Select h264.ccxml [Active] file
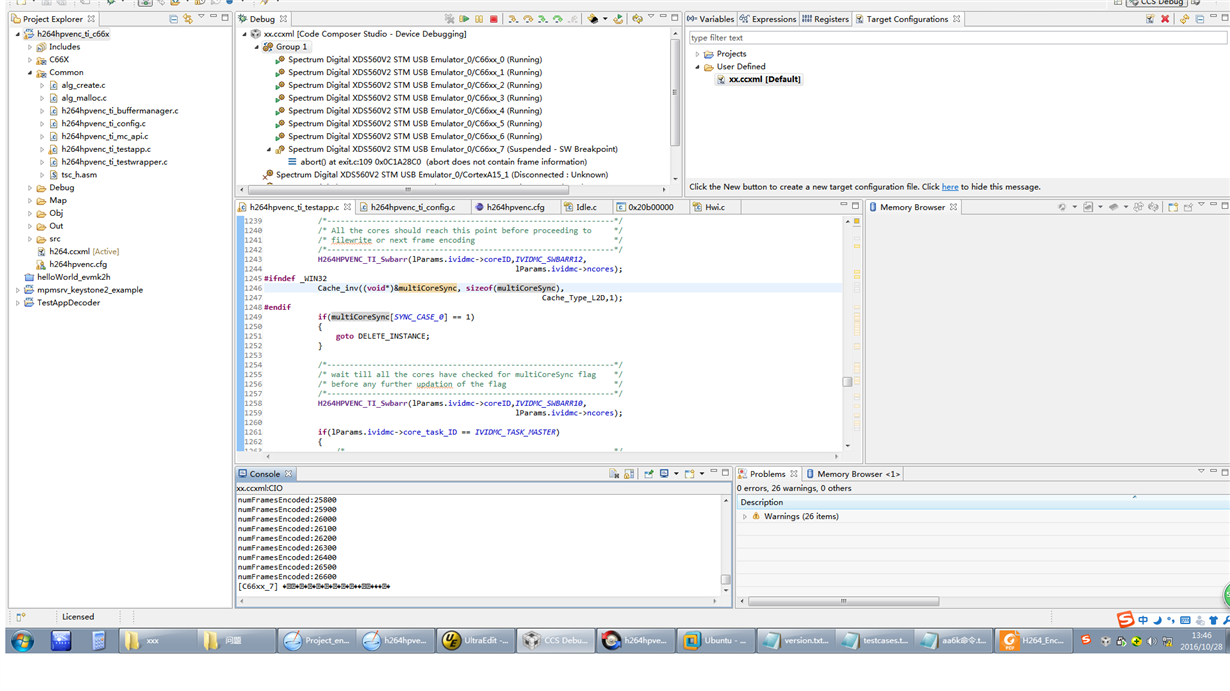The width and height of the screenshot is (1230, 691). click(x=84, y=252)
